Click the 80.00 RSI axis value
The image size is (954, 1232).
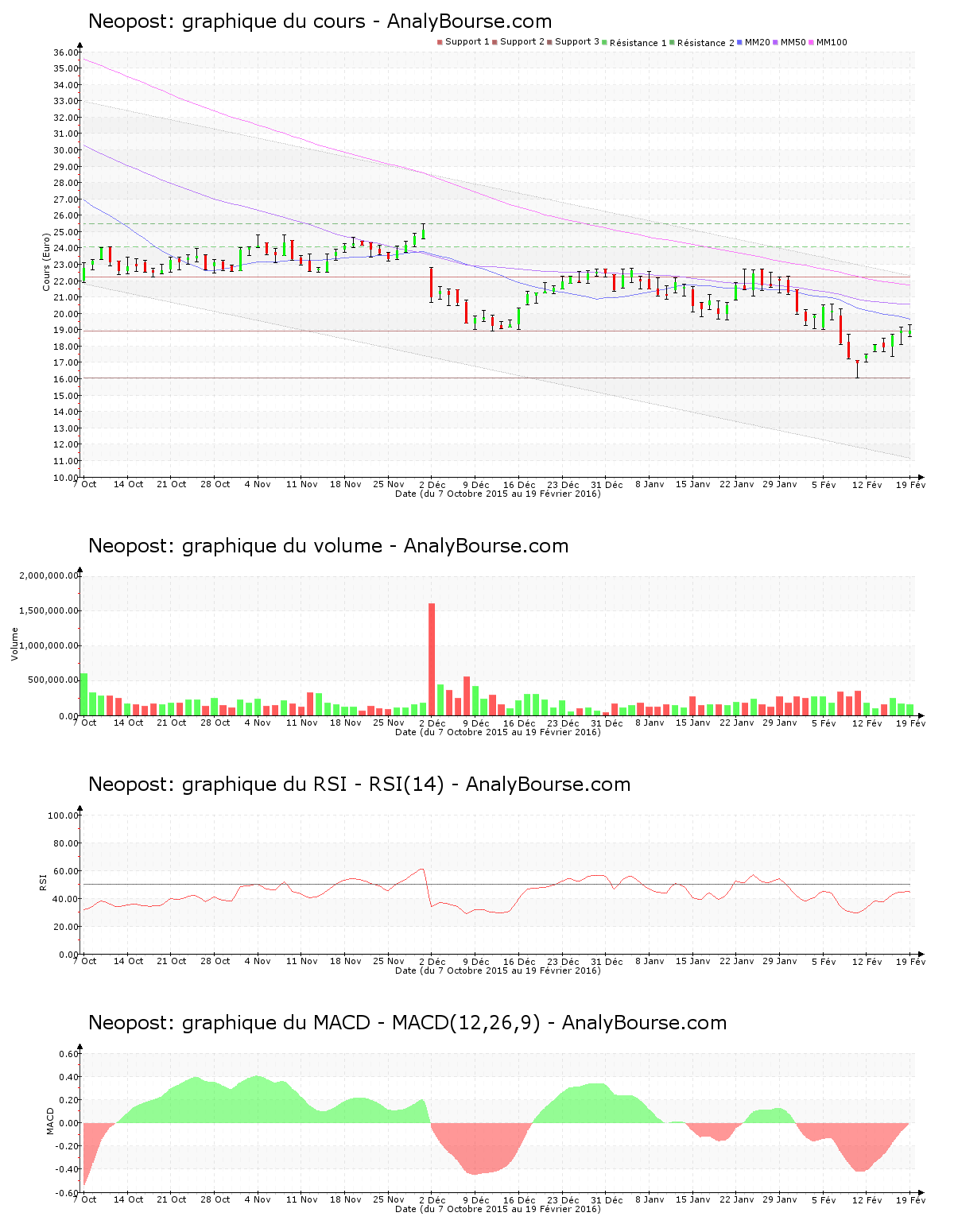[x=66, y=843]
